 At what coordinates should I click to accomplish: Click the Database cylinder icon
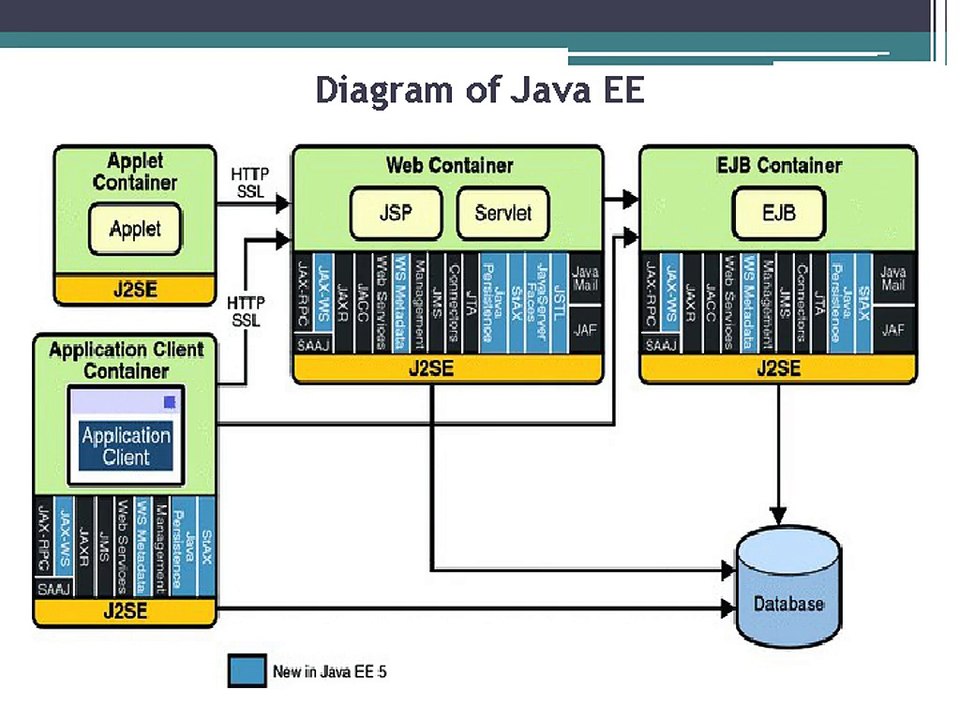point(789,586)
